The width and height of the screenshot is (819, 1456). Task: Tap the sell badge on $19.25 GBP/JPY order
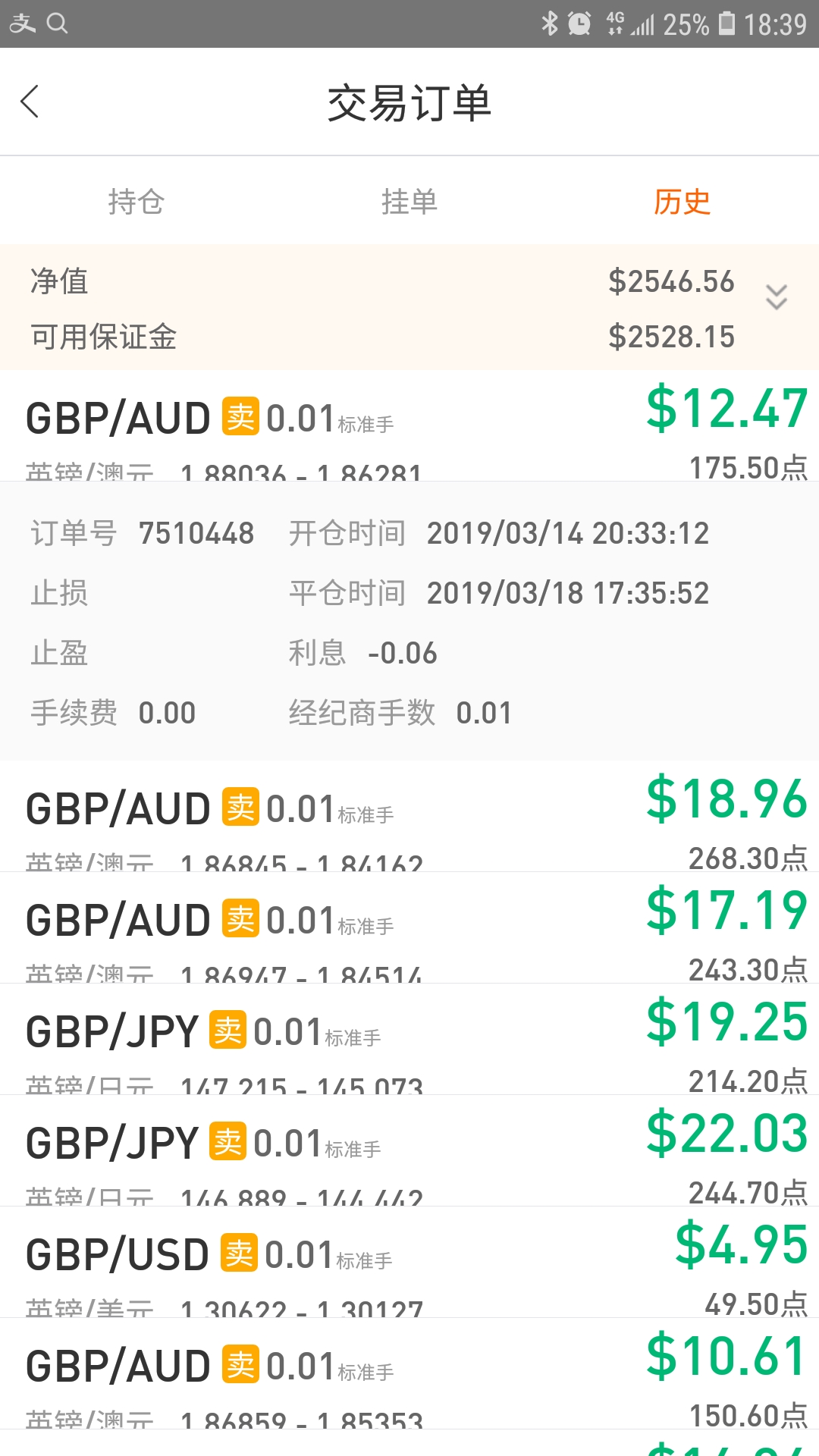[x=227, y=1030]
